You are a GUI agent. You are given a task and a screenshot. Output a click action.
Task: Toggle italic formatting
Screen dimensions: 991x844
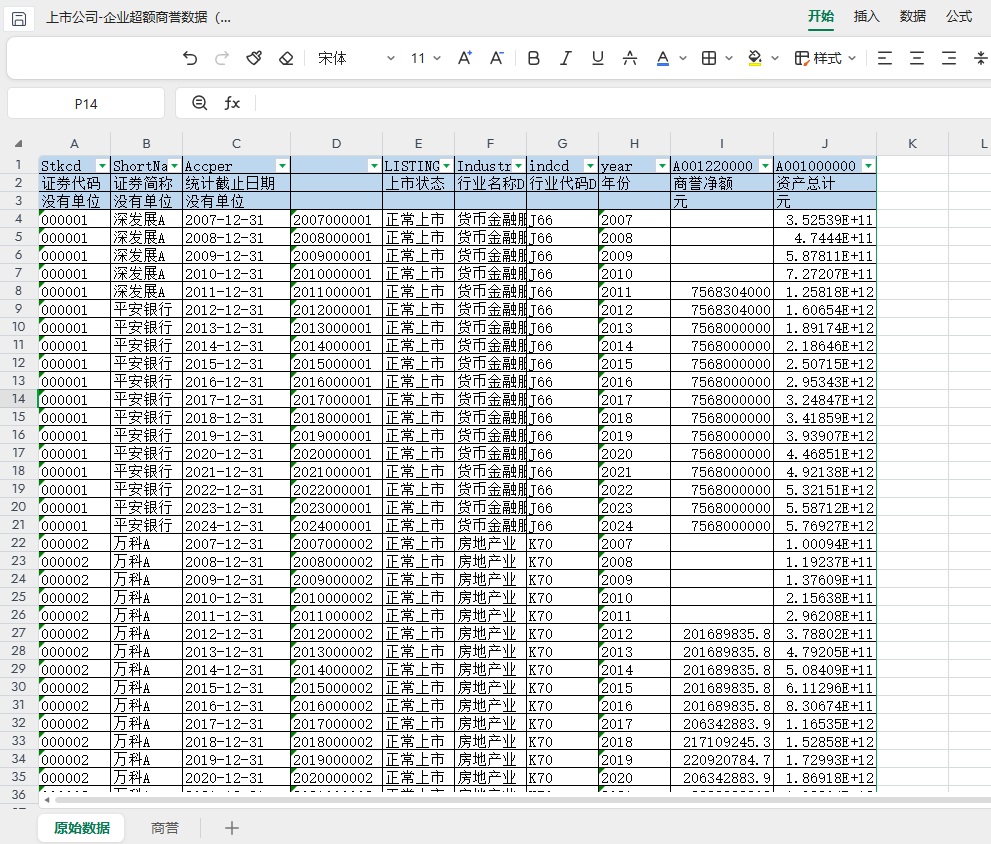point(566,59)
